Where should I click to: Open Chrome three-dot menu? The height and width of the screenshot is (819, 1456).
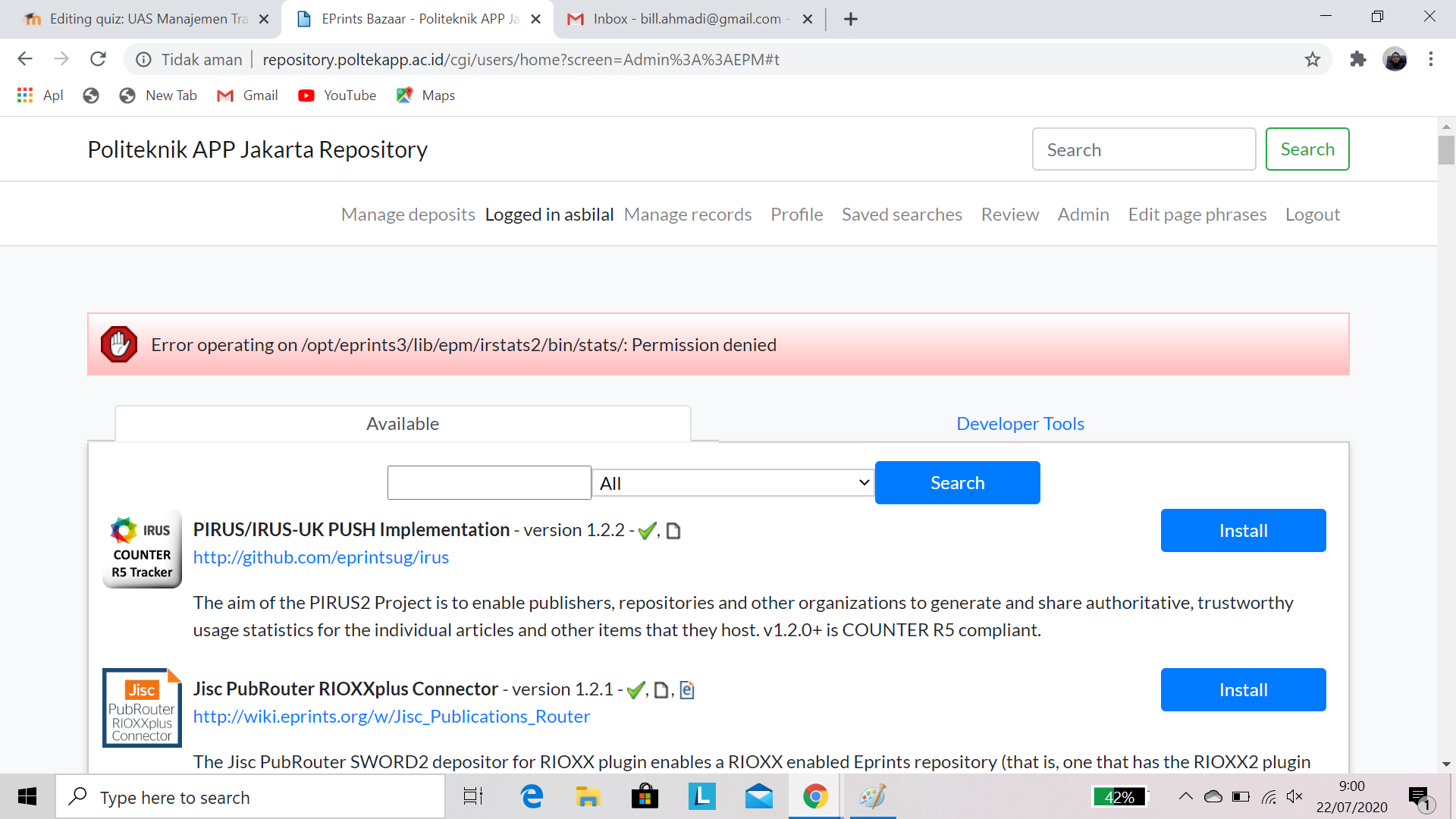click(x=1431, y=59)
